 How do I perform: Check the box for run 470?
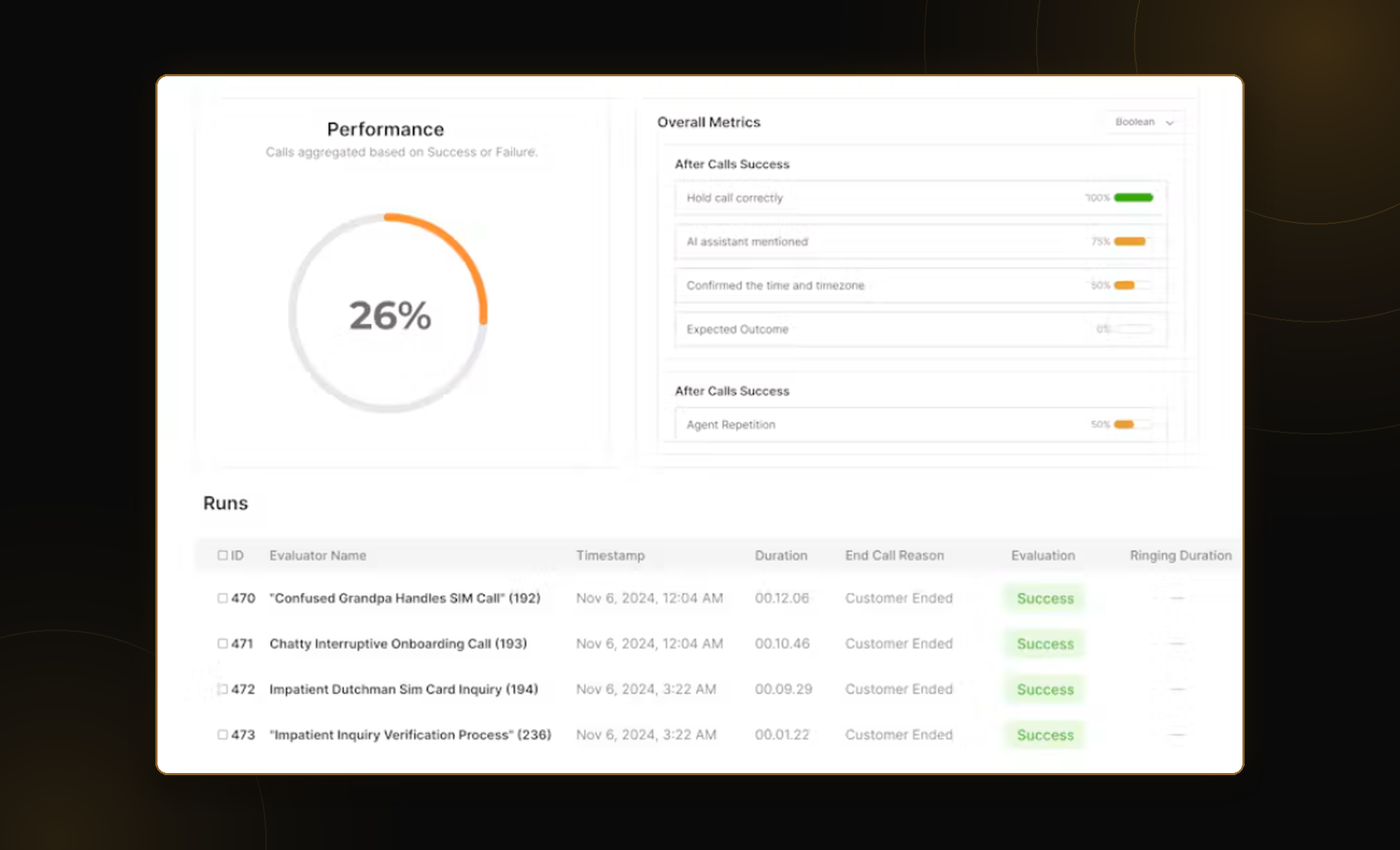223,598
